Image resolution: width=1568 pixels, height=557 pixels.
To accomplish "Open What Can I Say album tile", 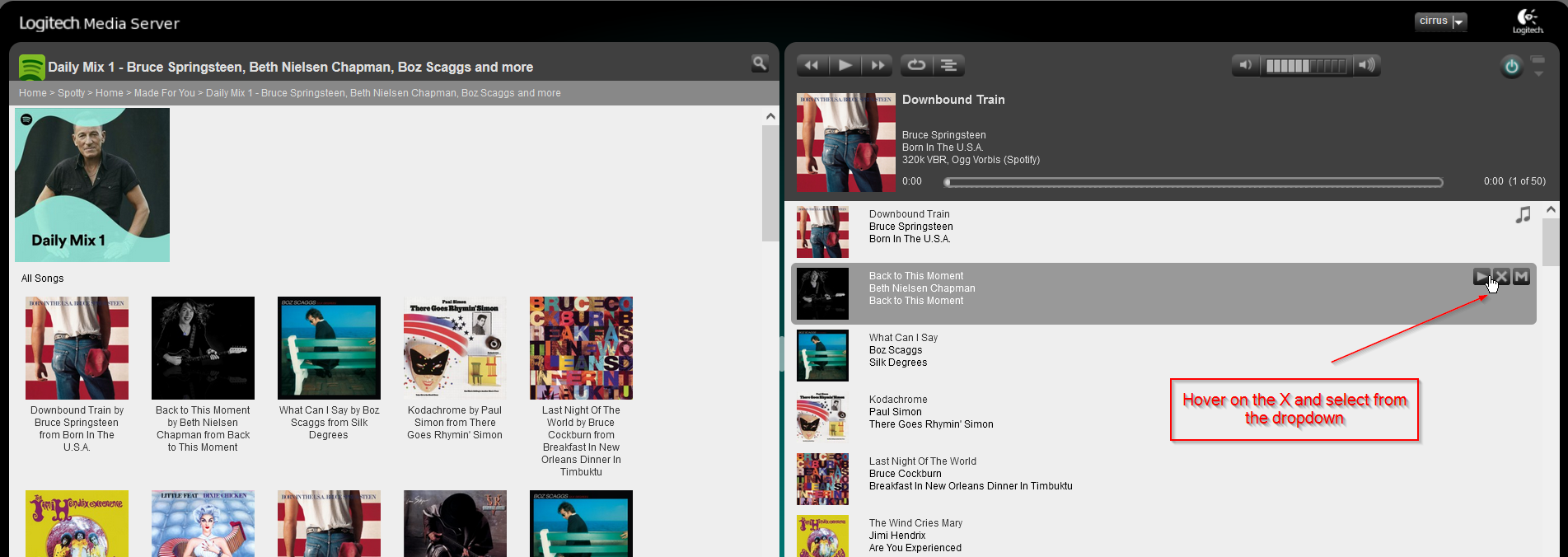I will pos(329,348).
